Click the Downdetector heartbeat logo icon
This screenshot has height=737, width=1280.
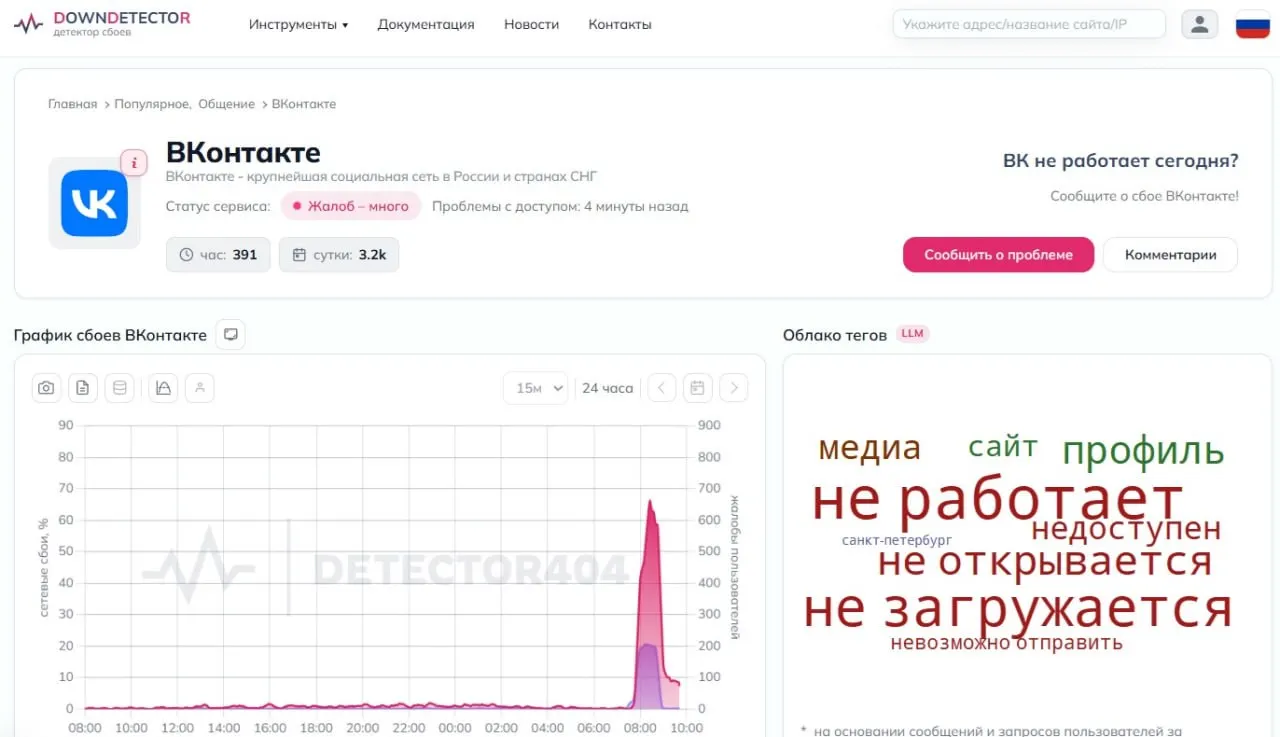point(28,23)
